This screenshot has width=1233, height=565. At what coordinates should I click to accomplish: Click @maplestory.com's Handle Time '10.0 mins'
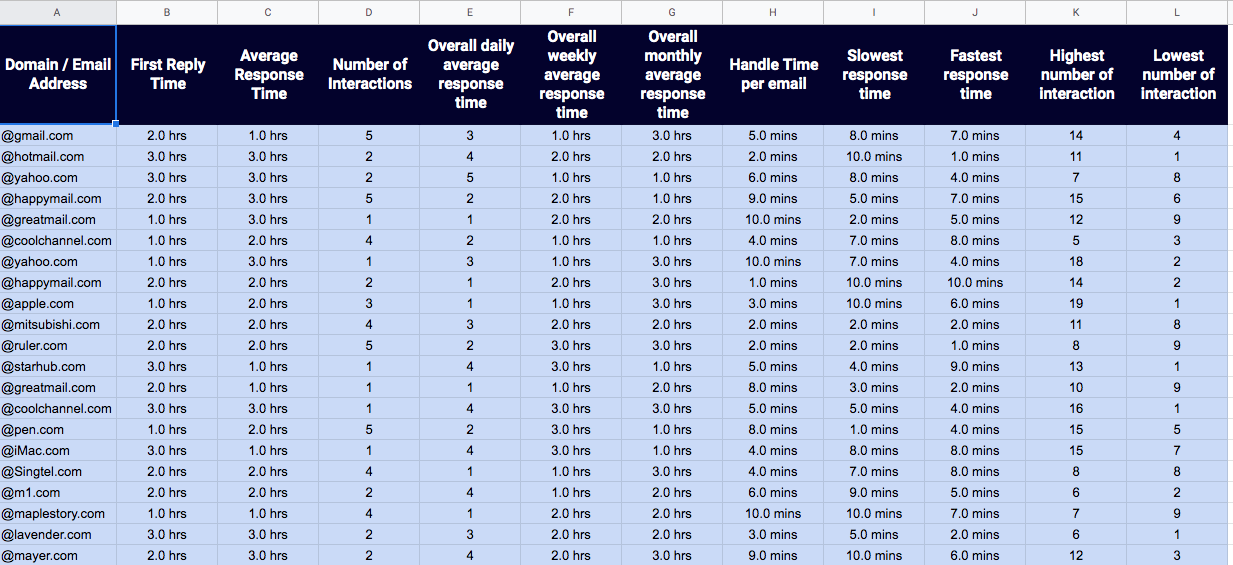(773, 513)
